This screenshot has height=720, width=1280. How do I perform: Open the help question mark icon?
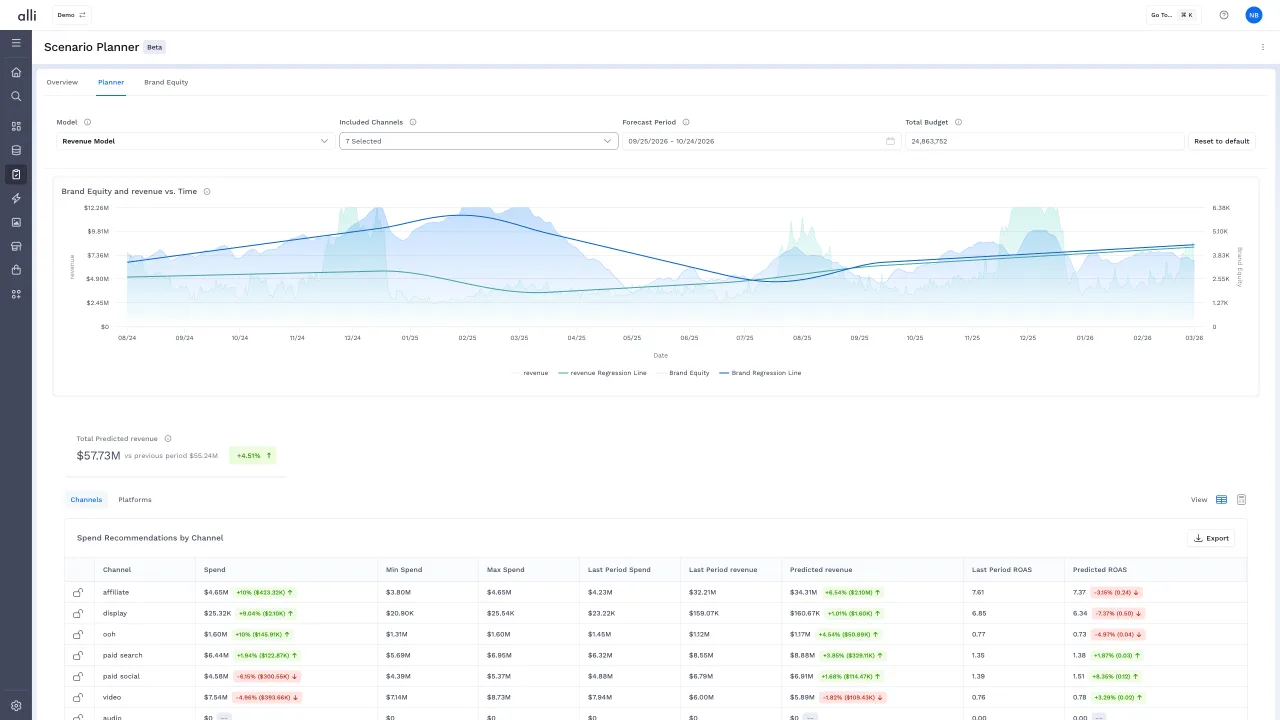coord(1224,15)
